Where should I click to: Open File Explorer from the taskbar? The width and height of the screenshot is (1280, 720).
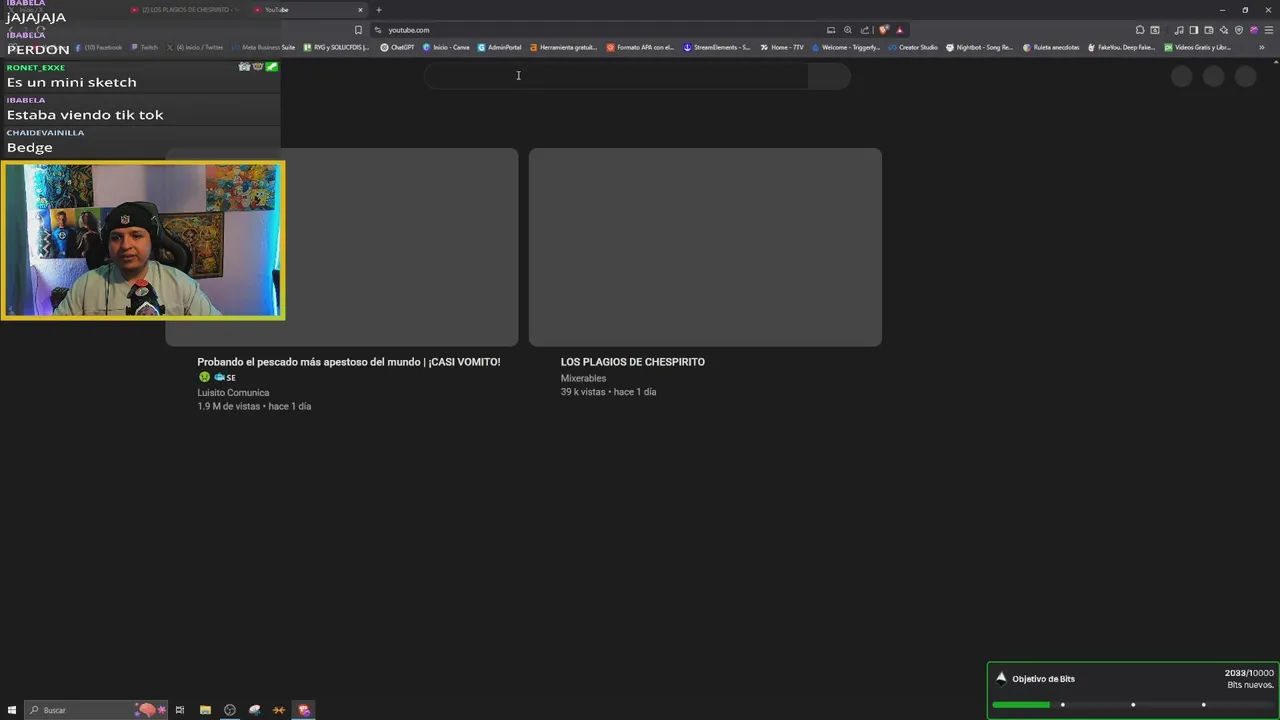pos(205,710)
